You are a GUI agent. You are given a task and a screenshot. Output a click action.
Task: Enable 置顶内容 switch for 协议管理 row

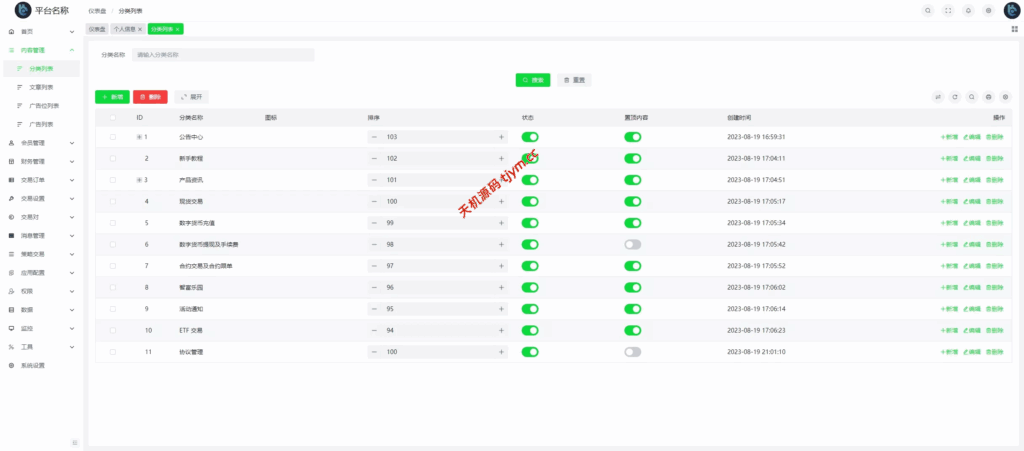pos(632,352)
